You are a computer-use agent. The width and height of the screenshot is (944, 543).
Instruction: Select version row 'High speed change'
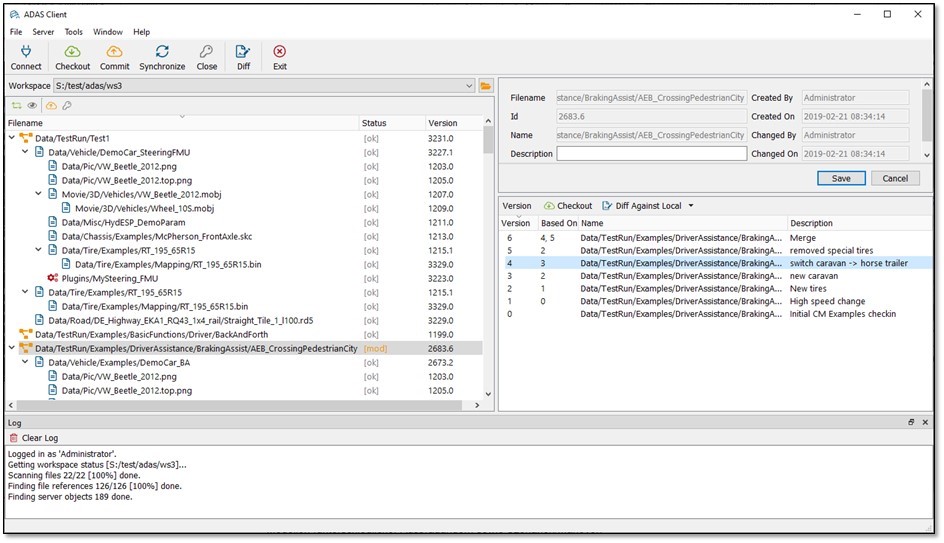tap(716, 301)
